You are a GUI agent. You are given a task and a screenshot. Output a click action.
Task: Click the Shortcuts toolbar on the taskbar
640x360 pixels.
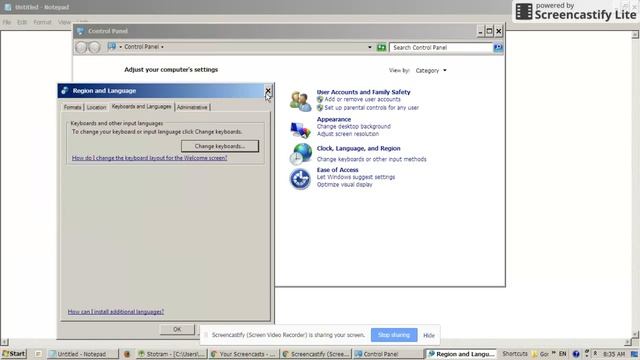coord(515,354)
